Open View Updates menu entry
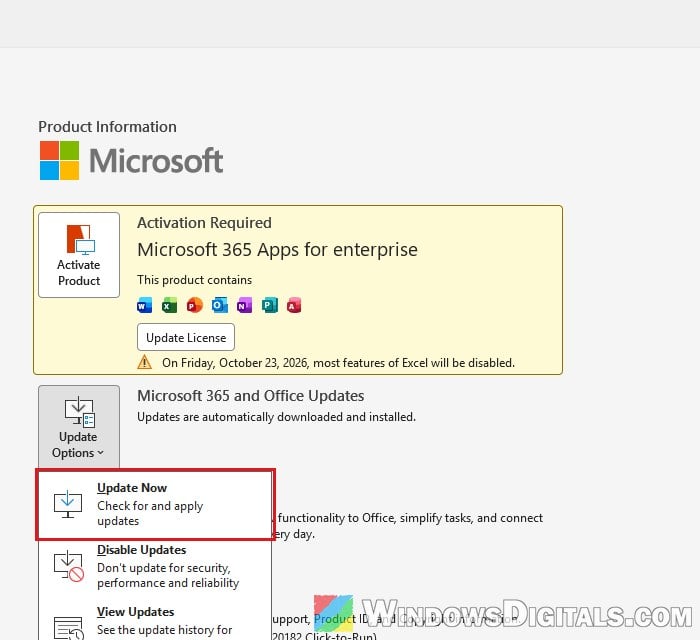The width and height of the screenshot is (700, 640). pyautogui.click(x=155, y=621)
